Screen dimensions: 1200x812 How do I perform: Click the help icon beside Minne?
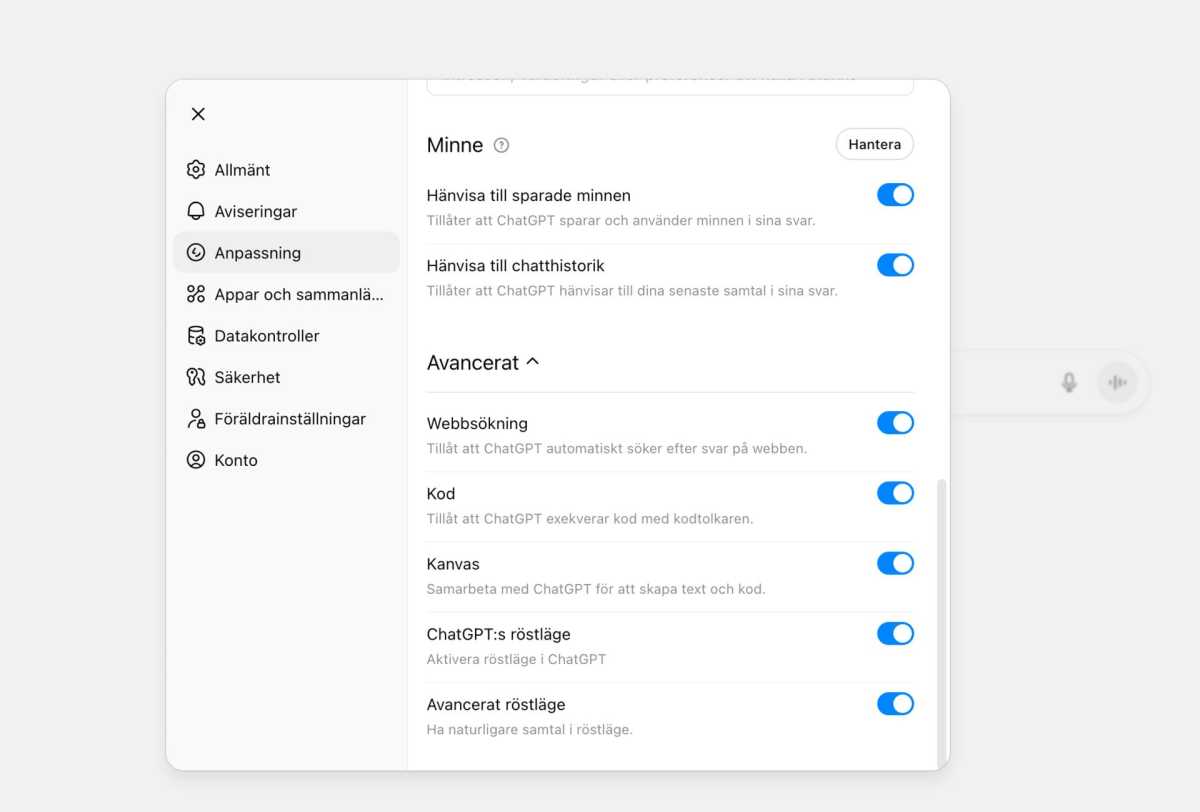pyautogui.click(x=502, y=145)
